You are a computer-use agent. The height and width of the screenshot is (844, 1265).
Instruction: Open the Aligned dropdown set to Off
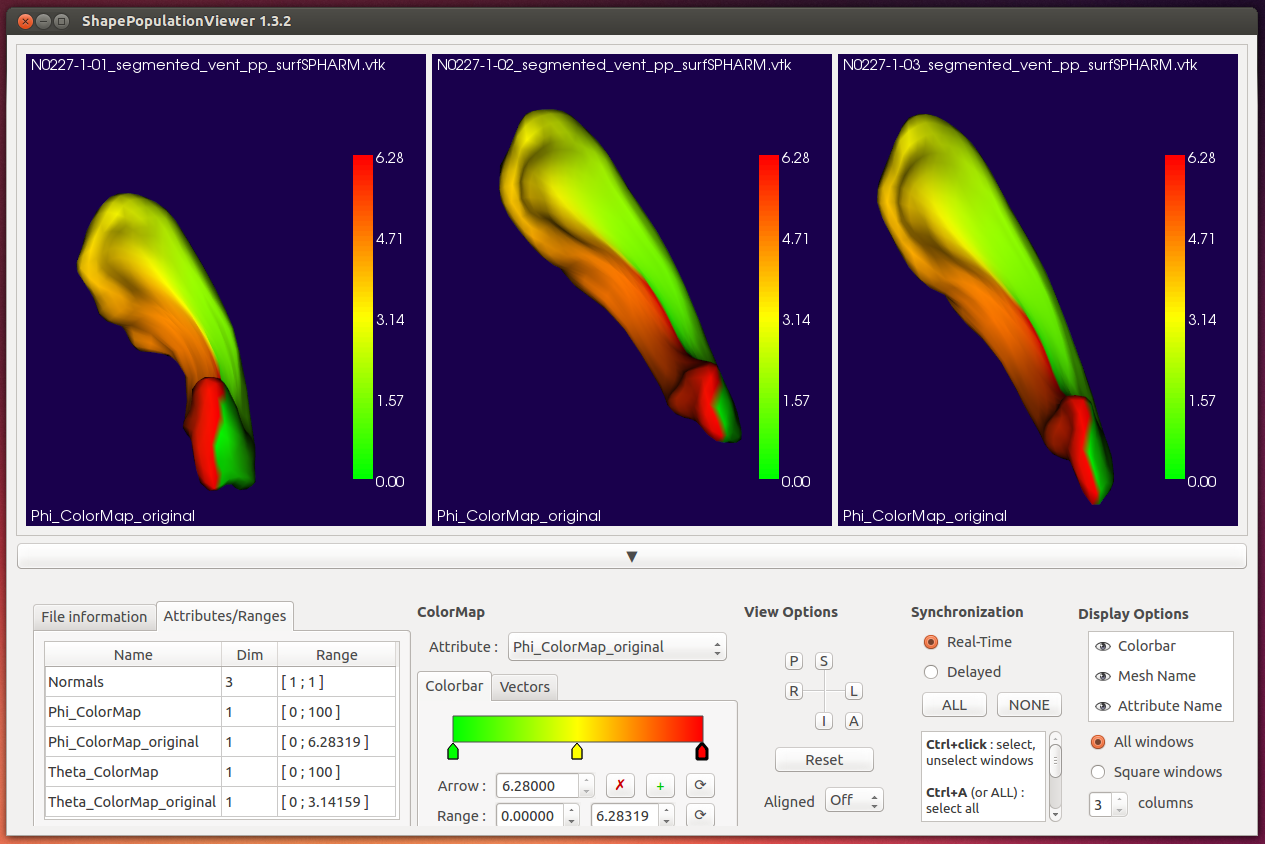[854, 800]
